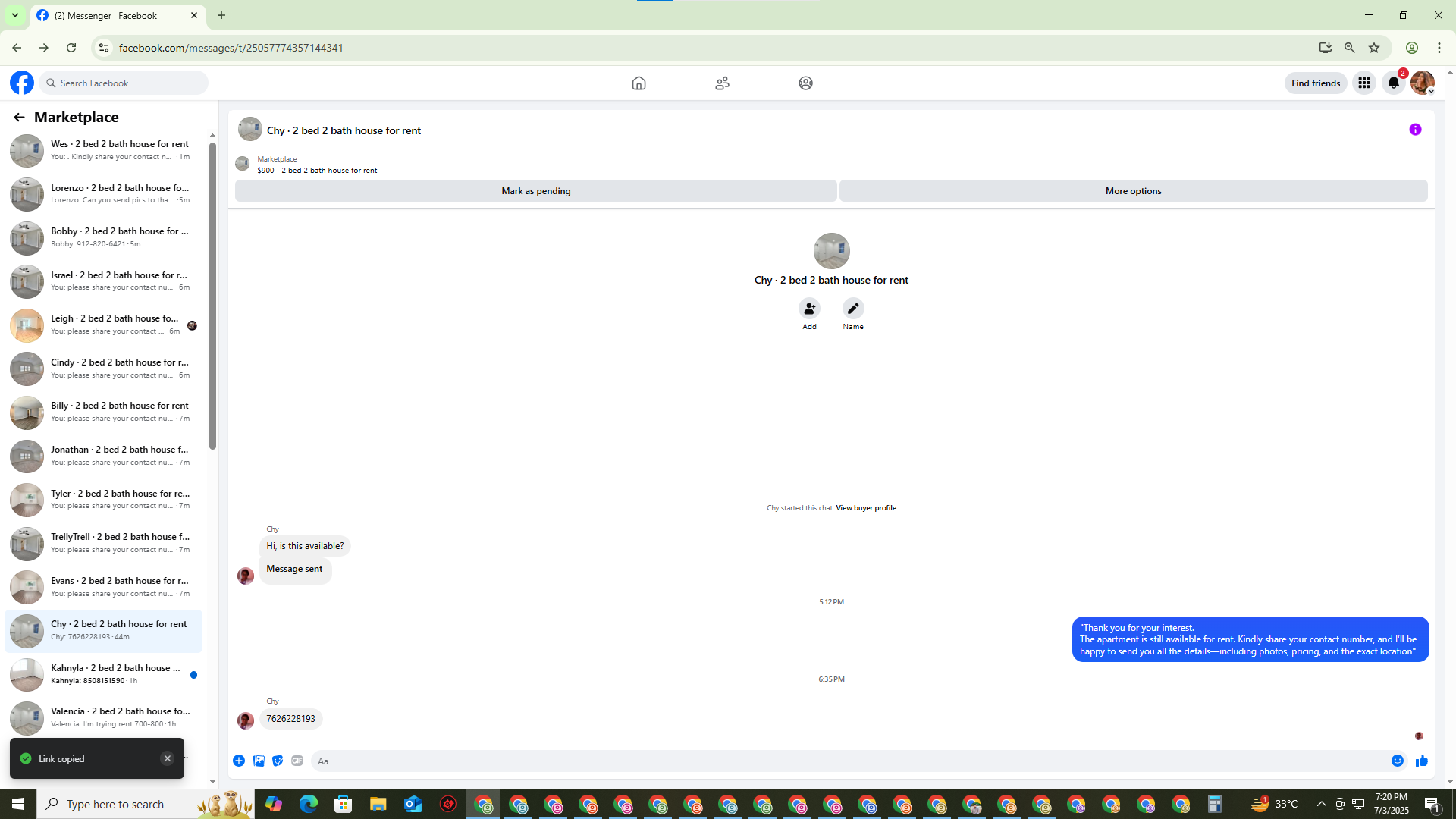Image resolution: width=1456 pixels, height=819 pixels.
Task: Send a thumbs up like
Action: [x=1422, y=761]
